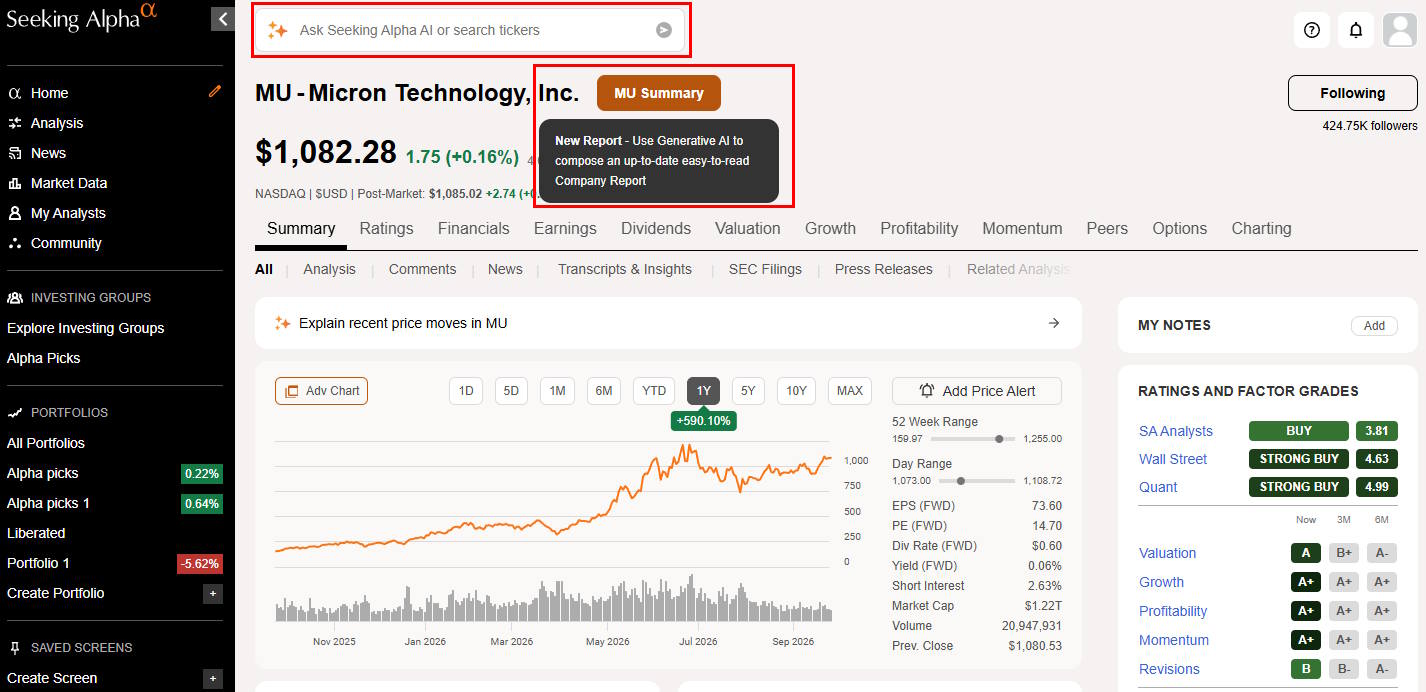Open the Adv Chart button

click(x=321, y=391)
